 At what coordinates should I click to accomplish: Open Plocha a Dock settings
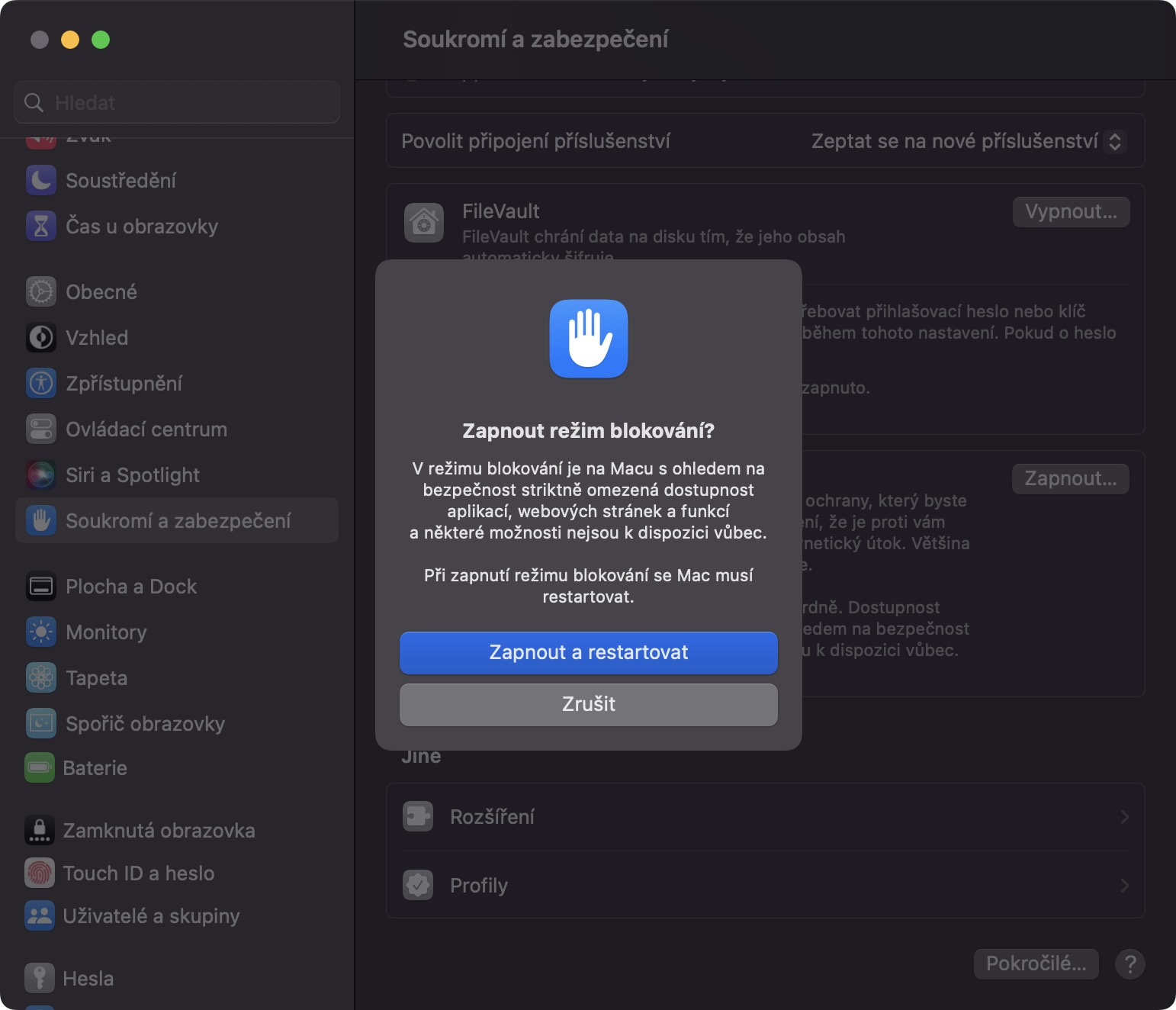click(131, 587)
